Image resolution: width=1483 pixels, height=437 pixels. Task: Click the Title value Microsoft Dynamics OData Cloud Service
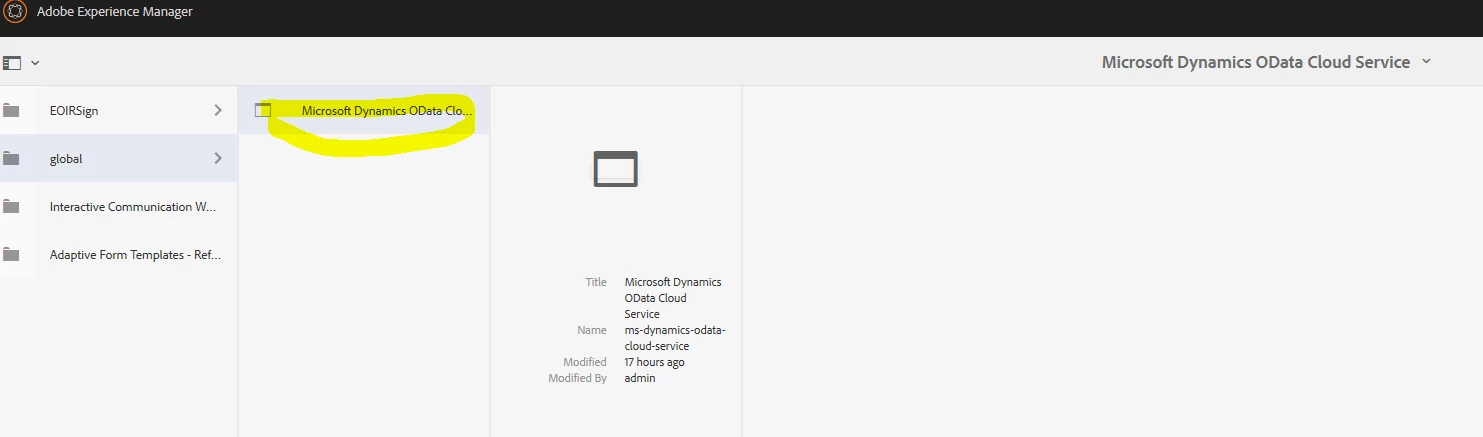point(673,298)
